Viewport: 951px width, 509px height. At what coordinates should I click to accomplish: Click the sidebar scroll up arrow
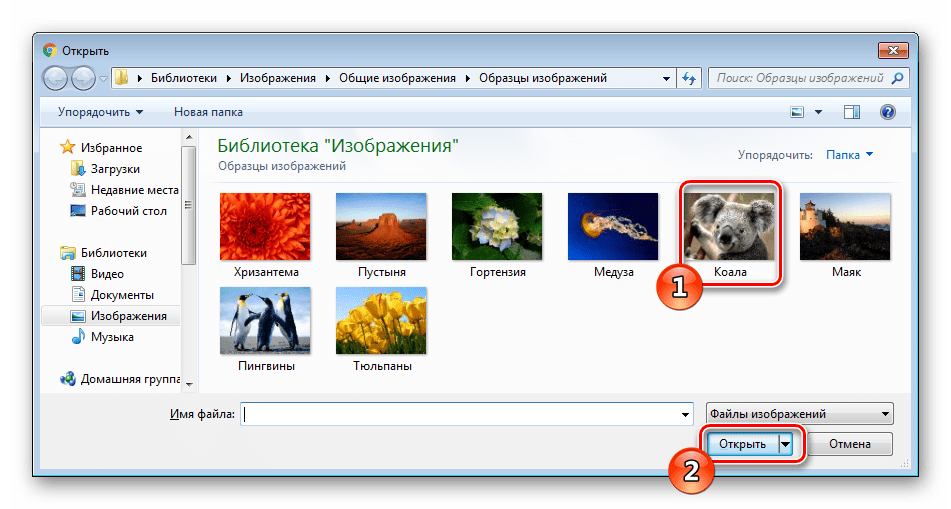[189, 137]
